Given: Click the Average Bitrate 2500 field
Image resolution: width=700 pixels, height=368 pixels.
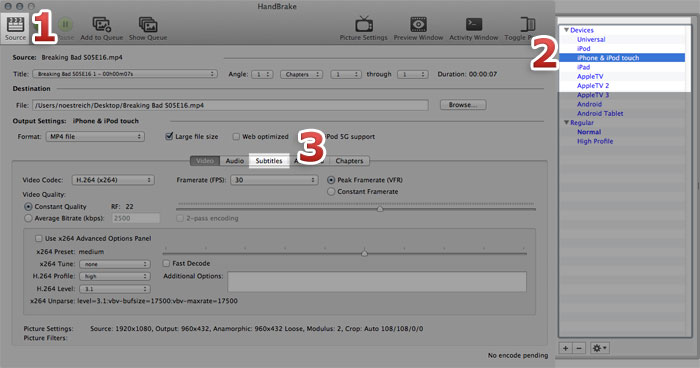Looking at the screenshot, I should (x=136, y=218).
